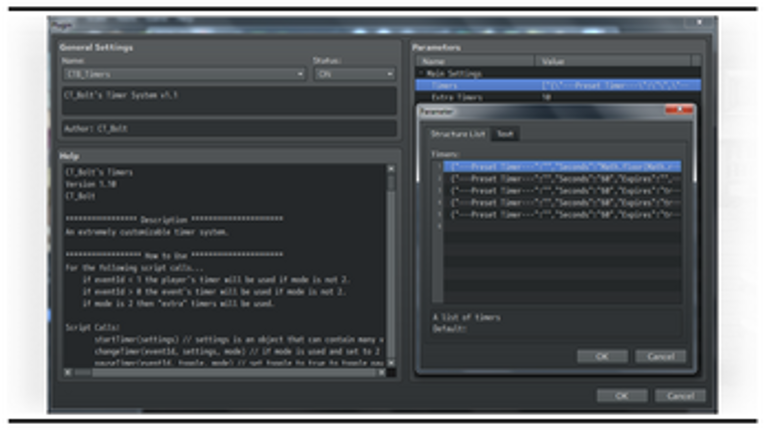Select the fourth preset timer list row
The width and height of the screenshot is (765, 430).
pyautogui.click(x=563, y=203)
